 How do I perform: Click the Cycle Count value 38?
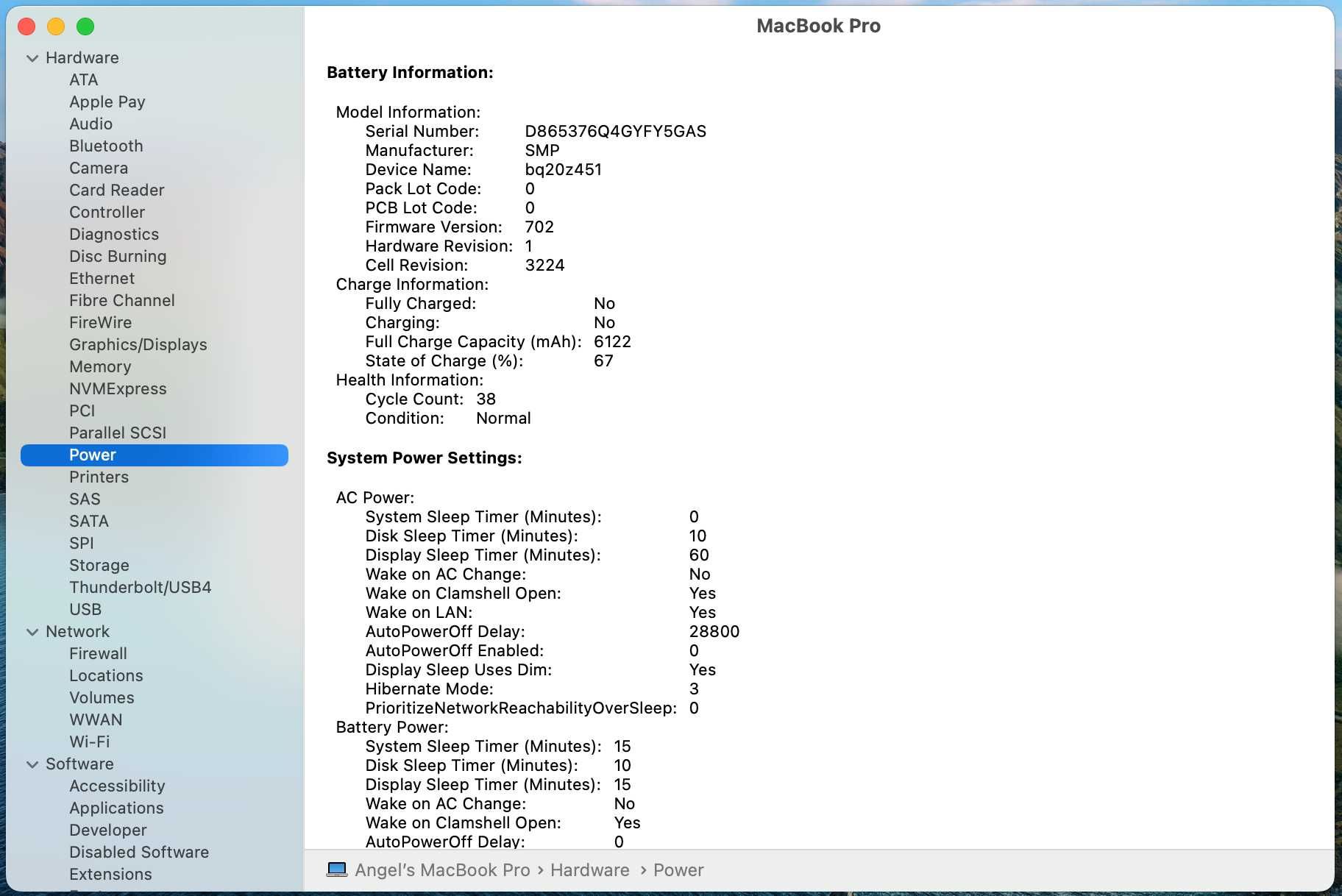tap(486, 399)
